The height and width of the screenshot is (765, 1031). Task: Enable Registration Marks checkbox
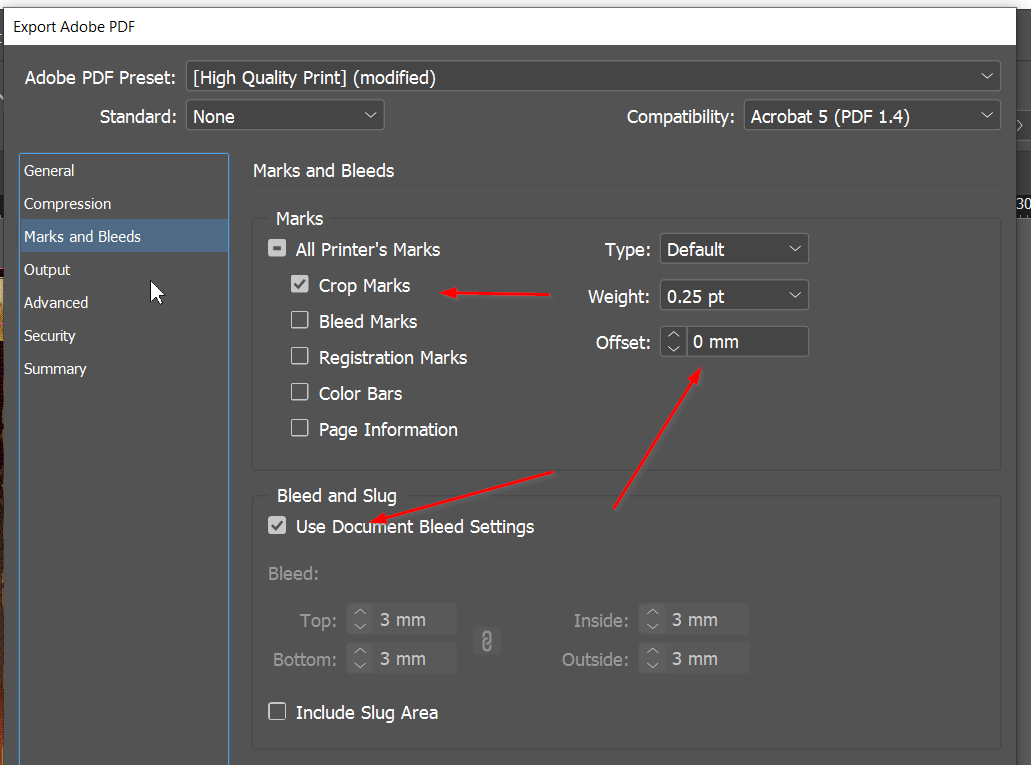[299, 357]
